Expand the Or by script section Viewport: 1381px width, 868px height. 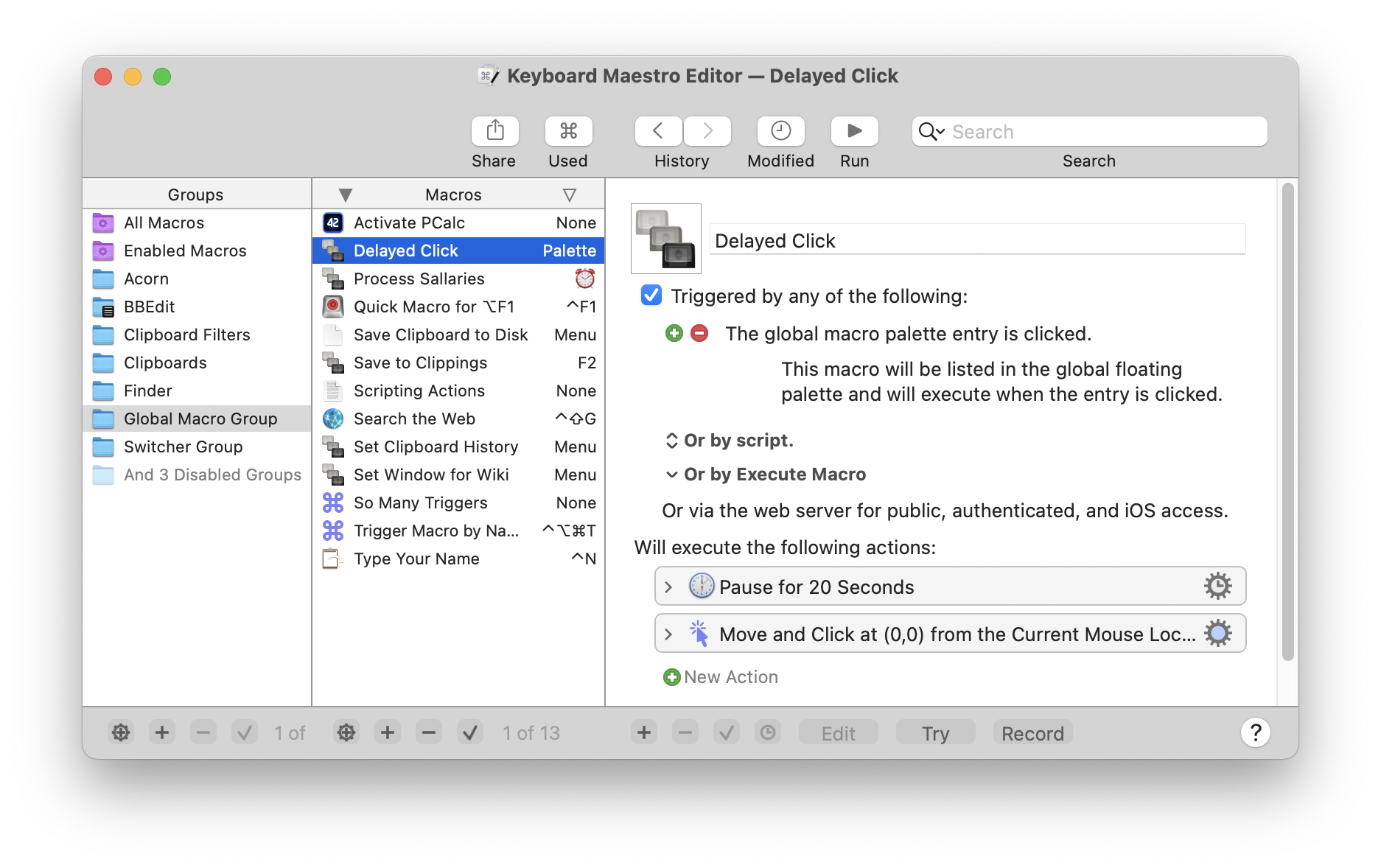coord(671,440)
